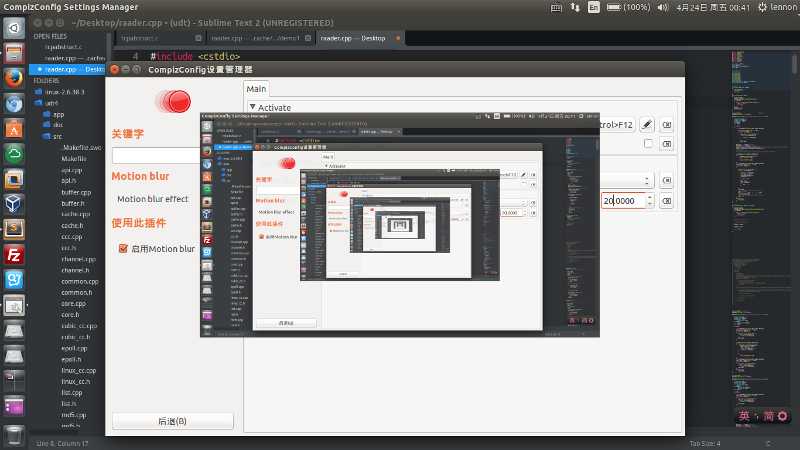The image size is (800, 450).
Task: Click into the 20.0000 value field
Action: click(623, 201)
